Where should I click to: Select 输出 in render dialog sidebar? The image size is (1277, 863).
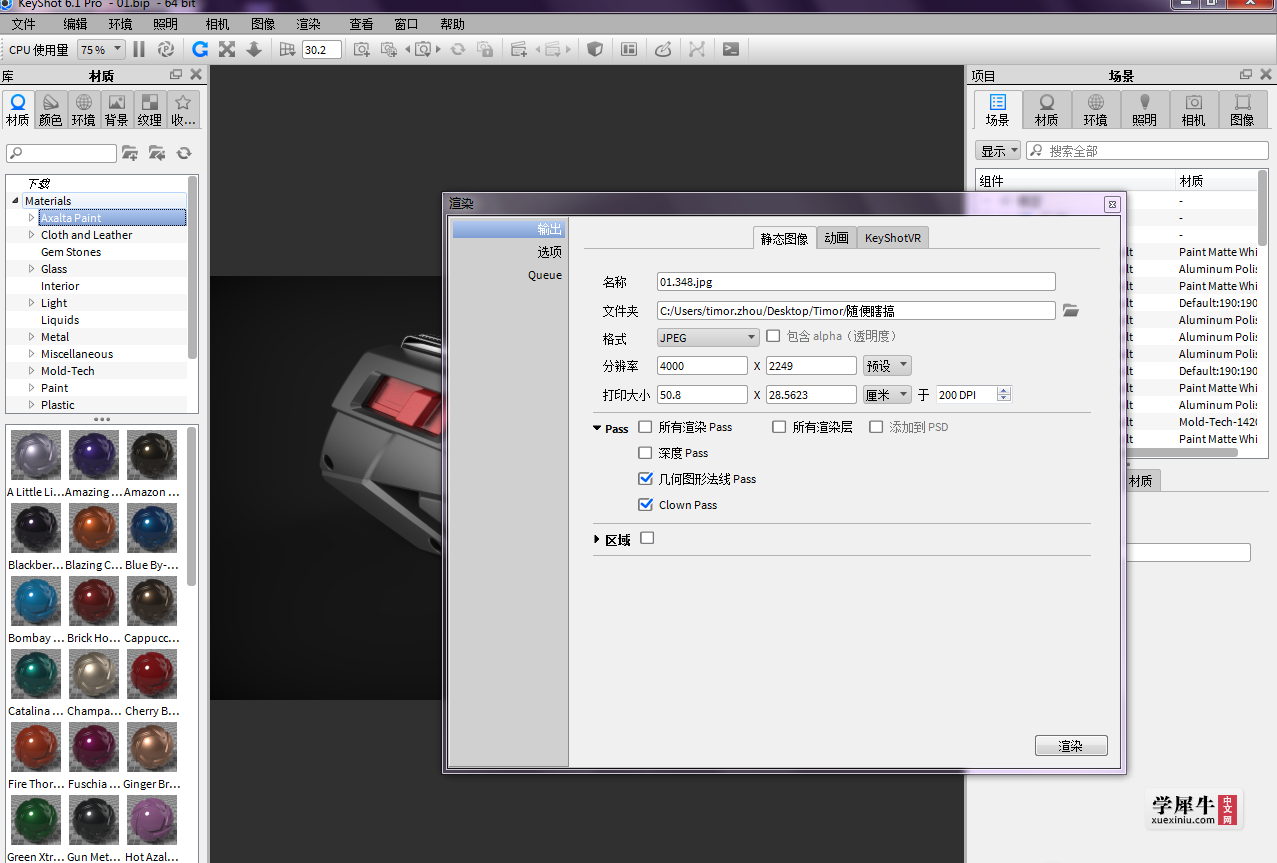[508, 229]
